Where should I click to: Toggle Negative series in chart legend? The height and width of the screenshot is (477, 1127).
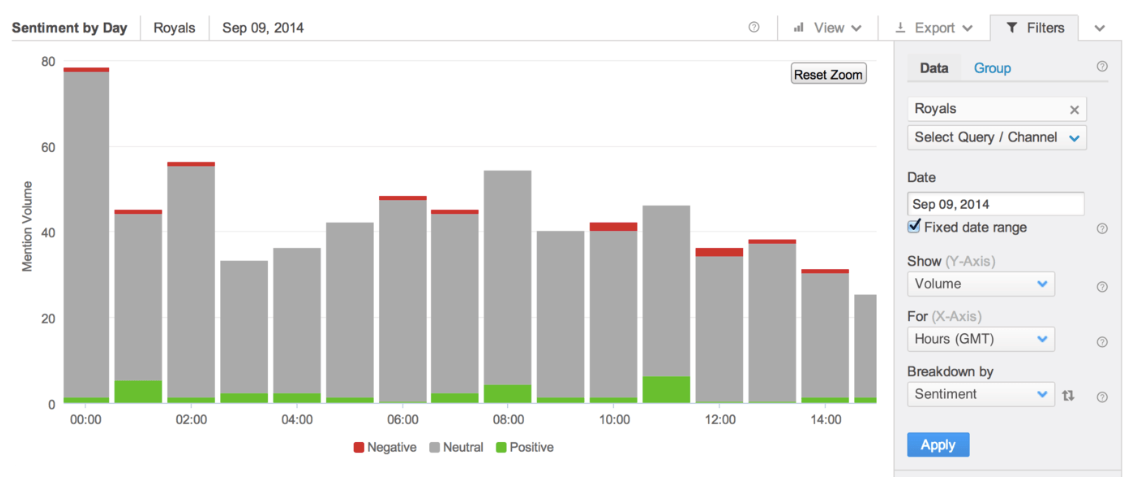coord(385,448)
